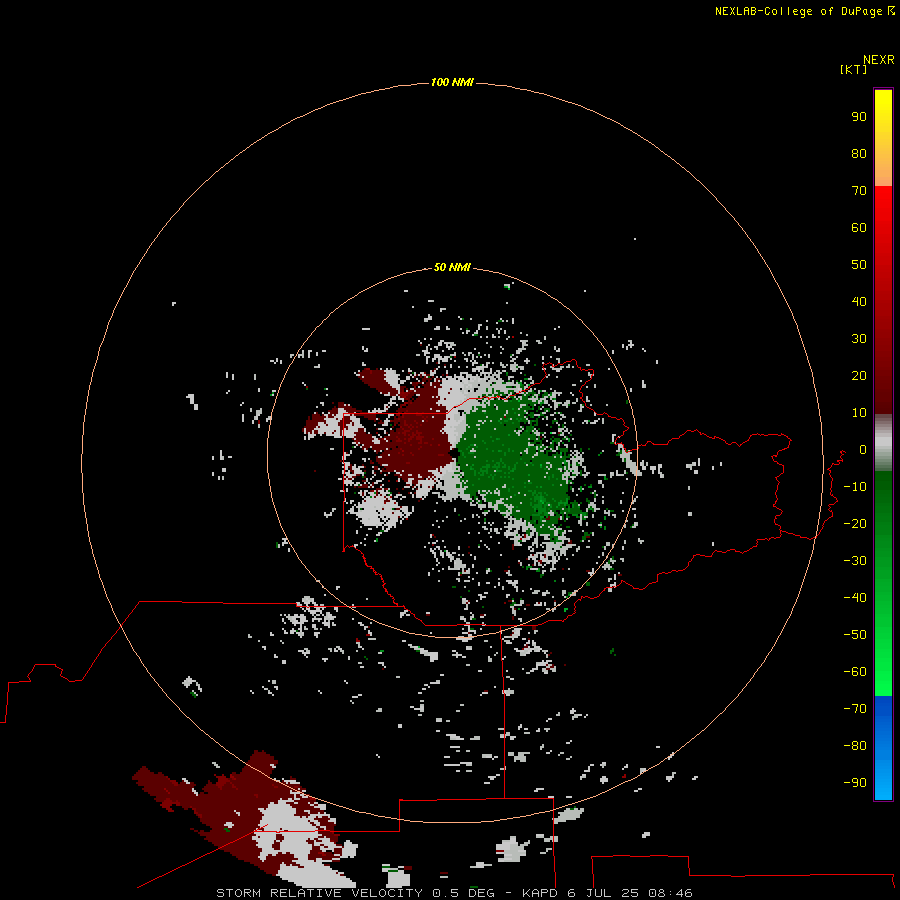Click the -90 value on velocity scale
This screenshot has height=900, width=900.
(855, 783)
